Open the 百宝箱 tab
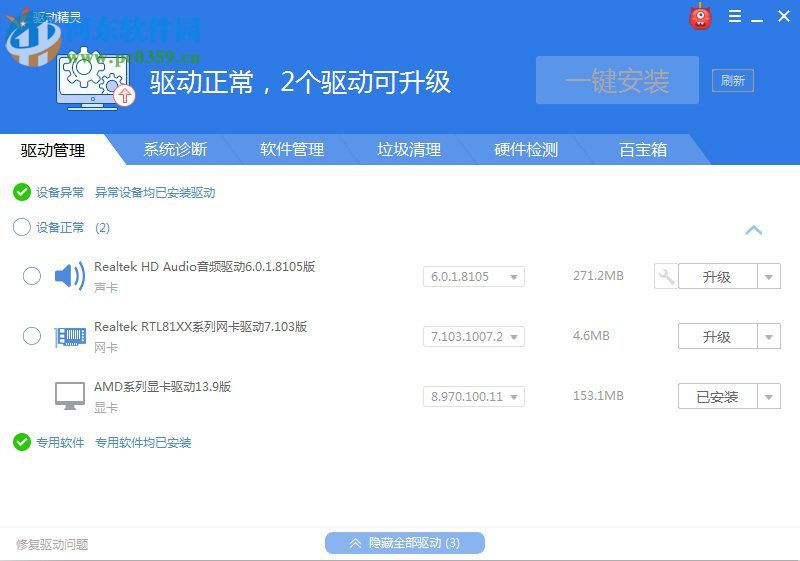Screen dimensions: 800x561 (x=643, y=149)
